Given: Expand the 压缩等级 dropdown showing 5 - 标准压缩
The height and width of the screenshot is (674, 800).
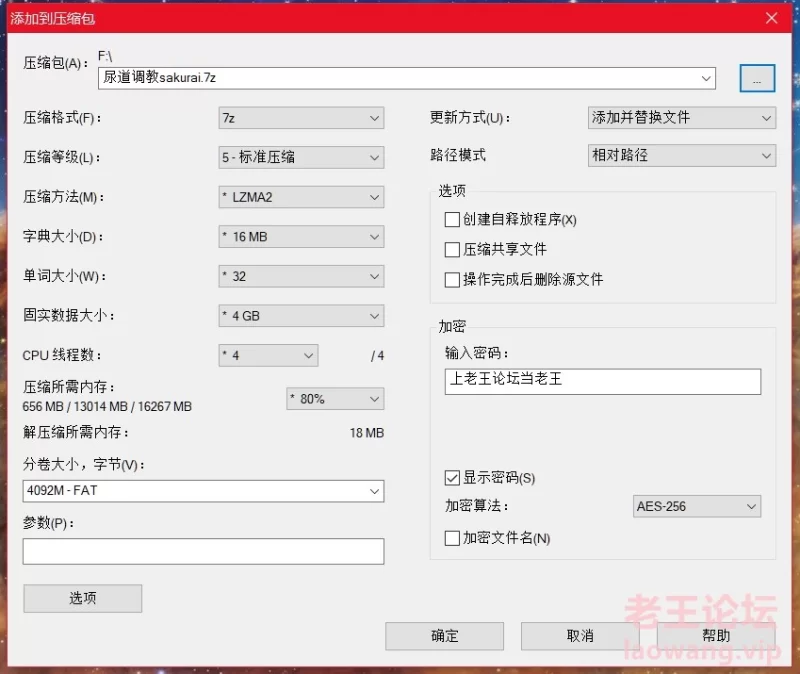Looking at the screenshot, I should pyautogui.click(x=301, y=157).
